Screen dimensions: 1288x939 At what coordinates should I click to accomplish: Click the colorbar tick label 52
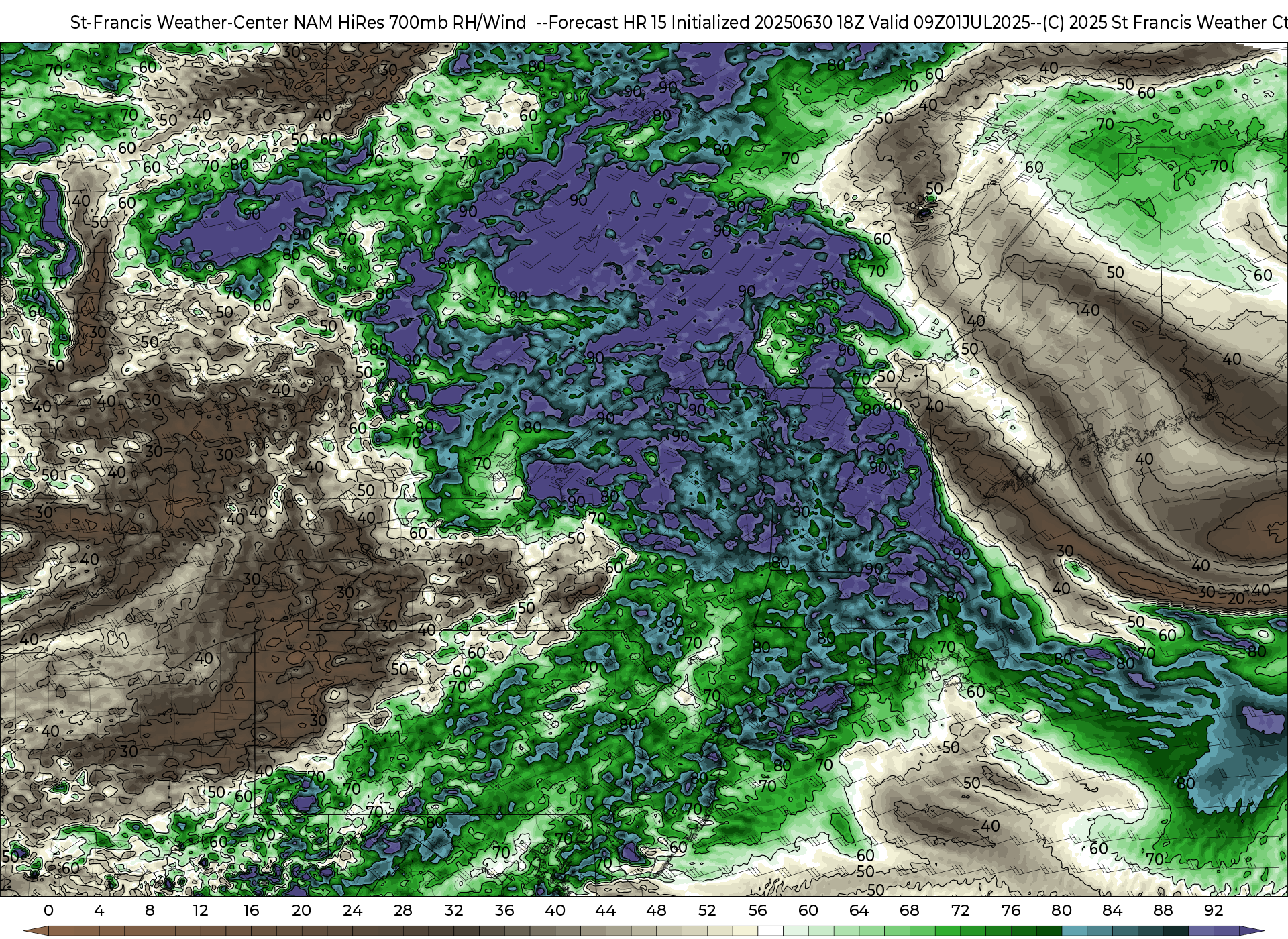[x=707, y=911]
